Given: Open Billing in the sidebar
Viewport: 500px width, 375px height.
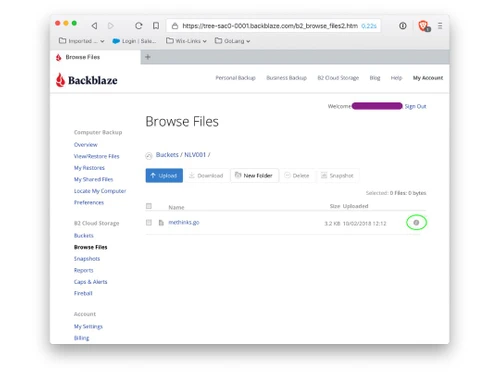Looking at the screenshot, I should click(81, 338).
